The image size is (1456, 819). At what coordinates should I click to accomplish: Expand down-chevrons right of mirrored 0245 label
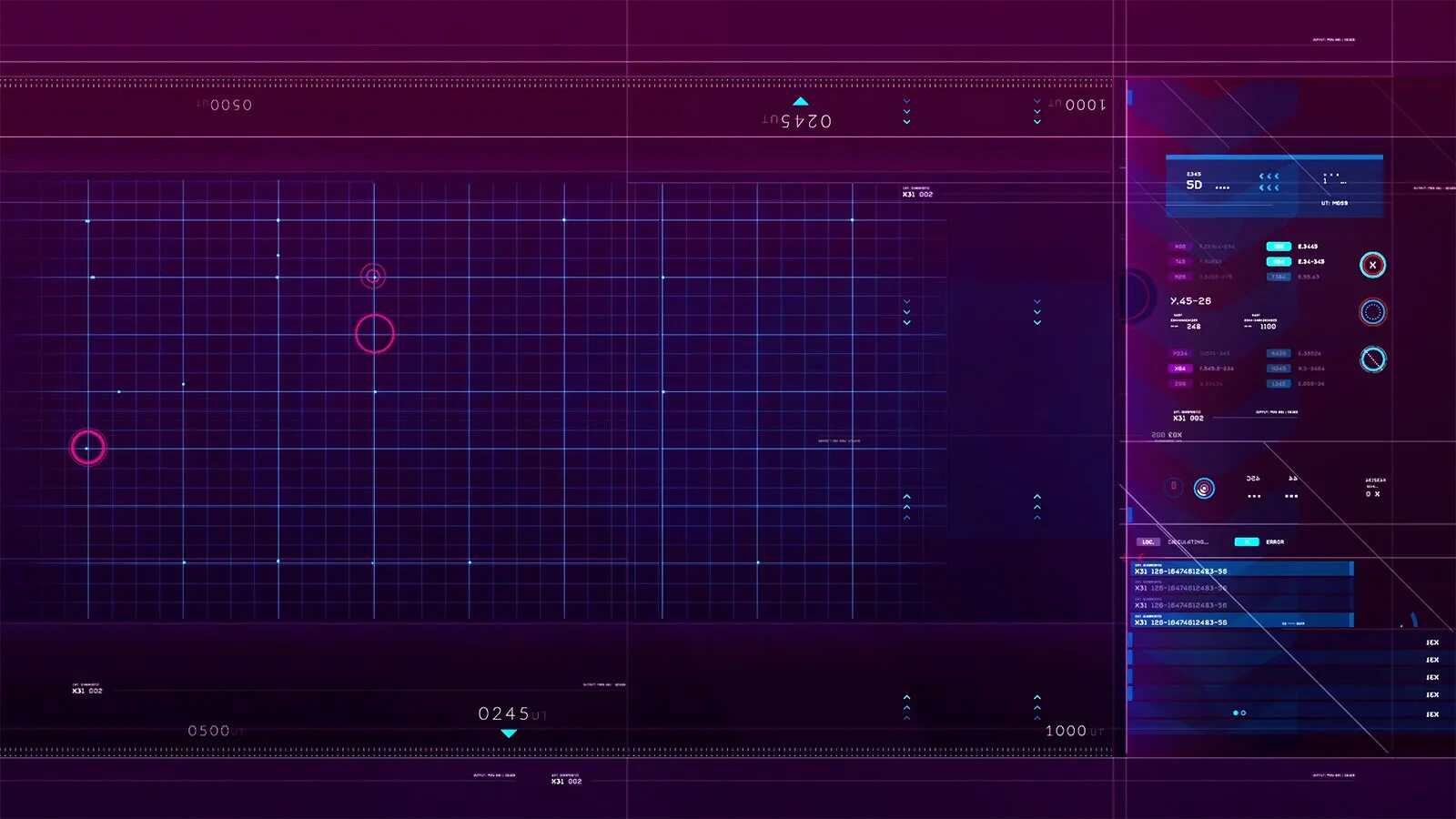click(906, 111)
